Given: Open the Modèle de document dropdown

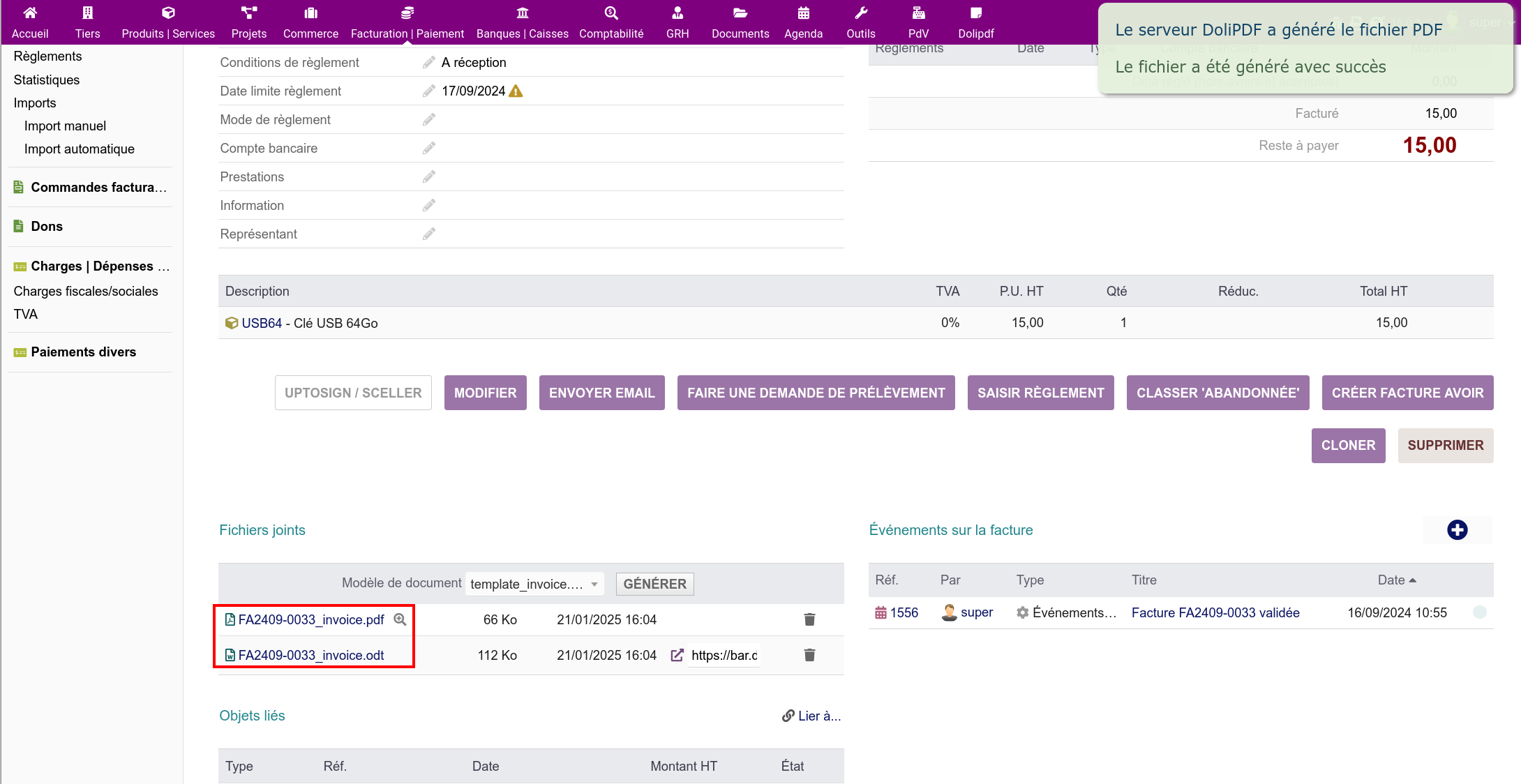Looking at the screenshot, I should 534,584.
